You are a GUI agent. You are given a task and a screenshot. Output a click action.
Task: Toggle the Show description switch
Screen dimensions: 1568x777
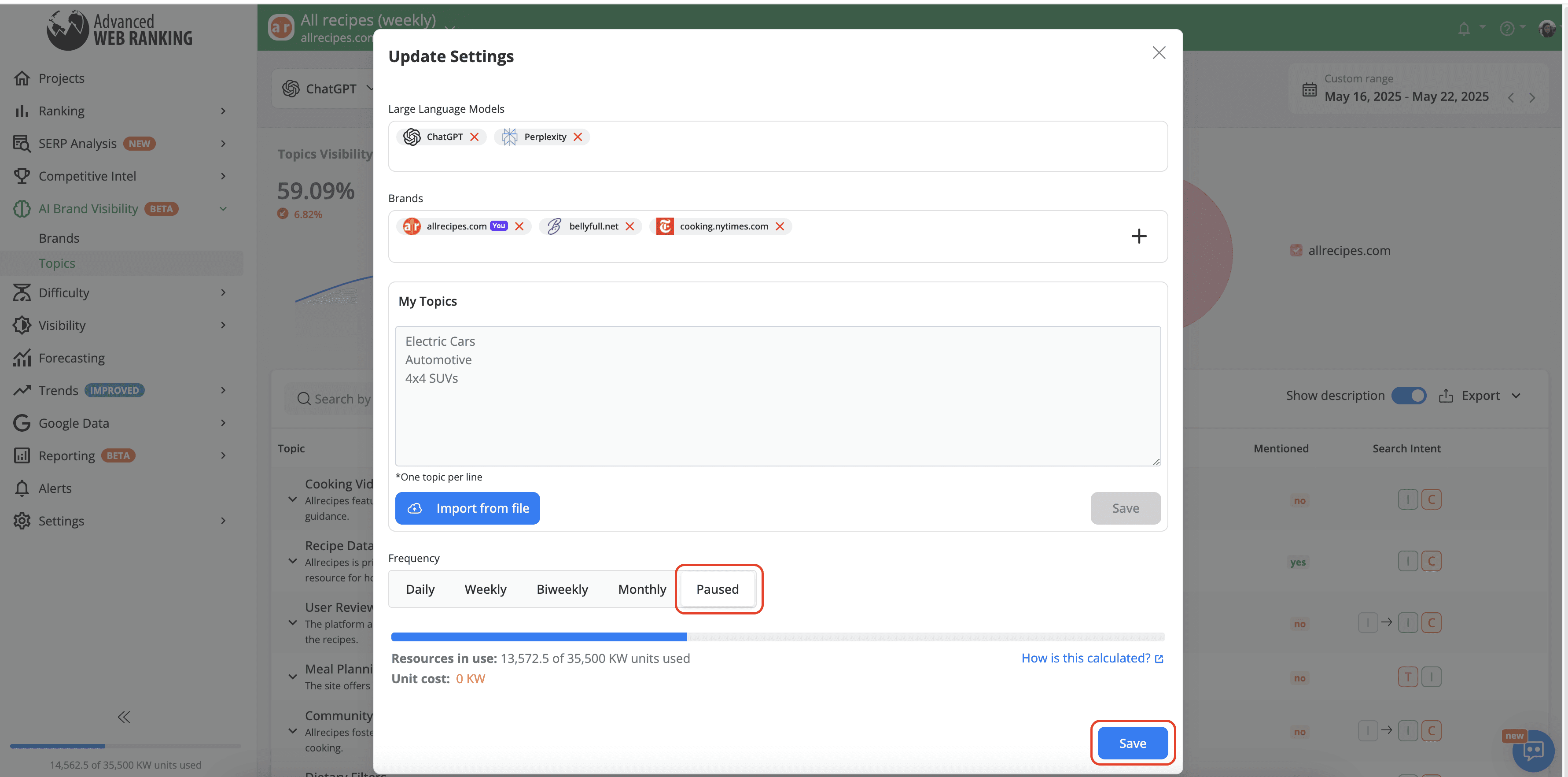tap(1409, 396)
